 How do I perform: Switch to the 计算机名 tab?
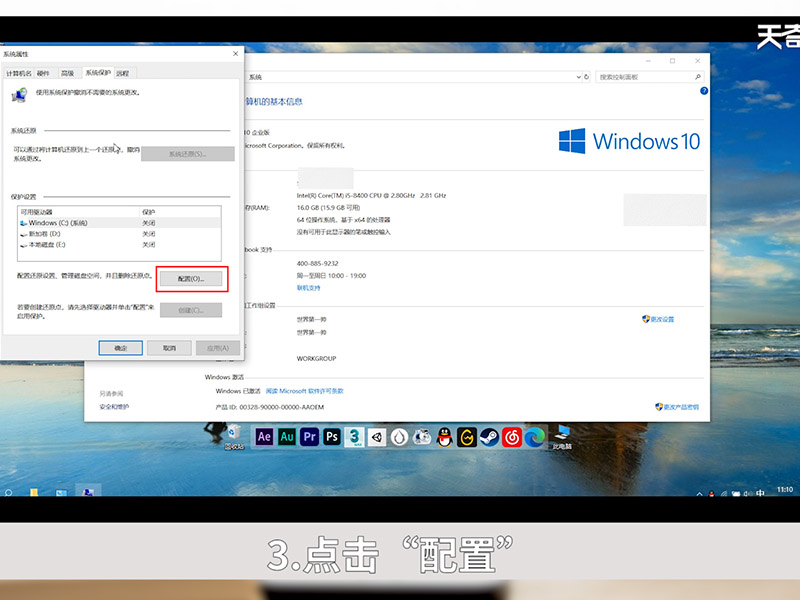pyautogui.click(x=19, y=73)
